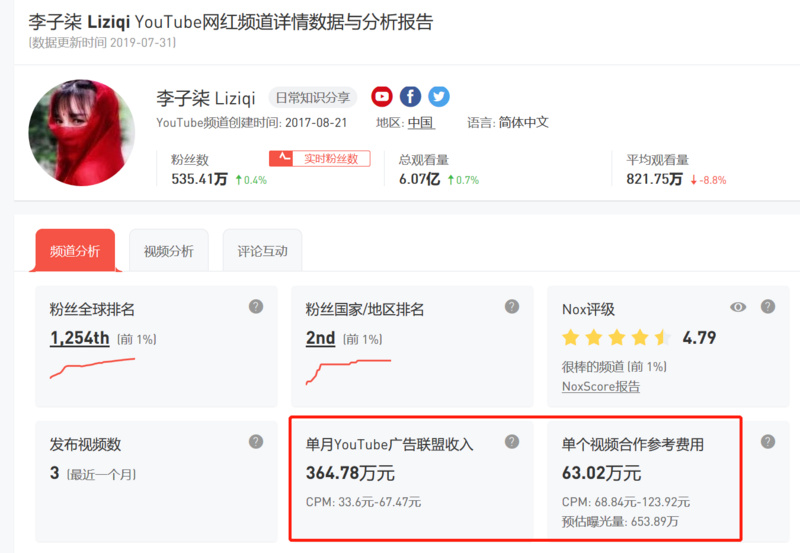Click the 1,254th global ranking value
Screen dimensions: 800x553
tap(80, 338)
